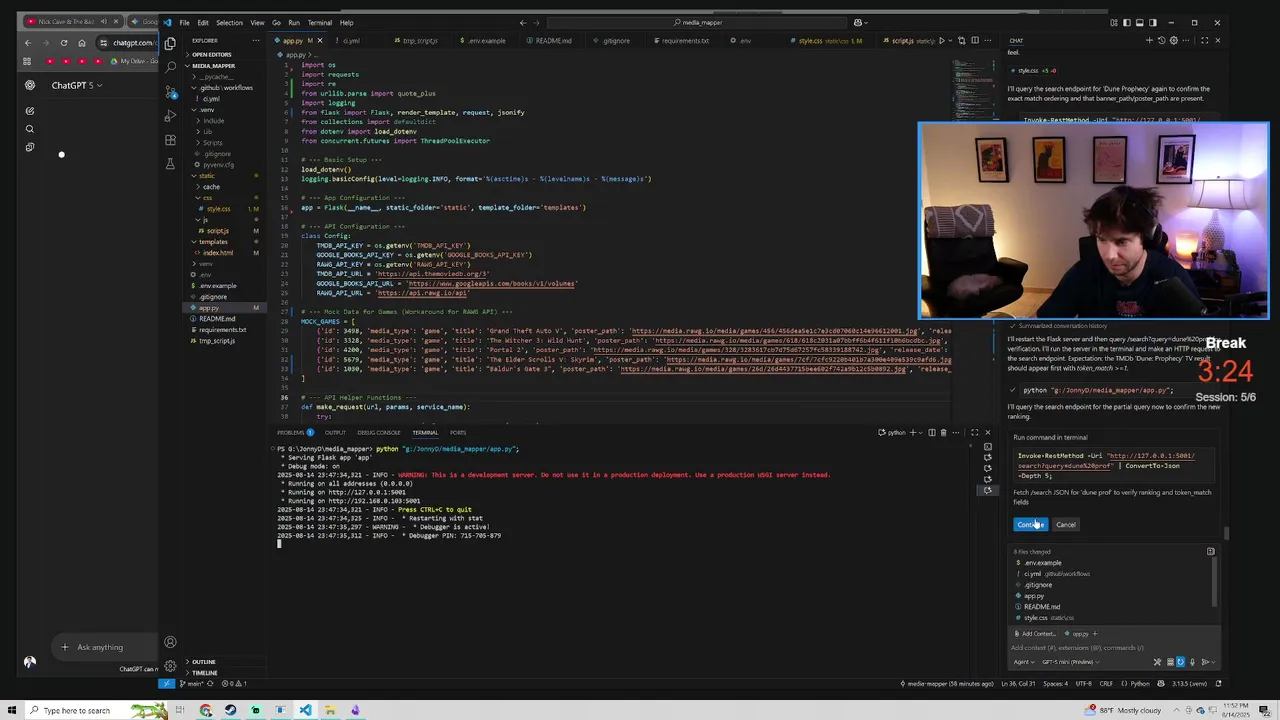This screenshot has height=720, width=1280.
Task: Open the Run and Debug view
Action: point(170,116)
